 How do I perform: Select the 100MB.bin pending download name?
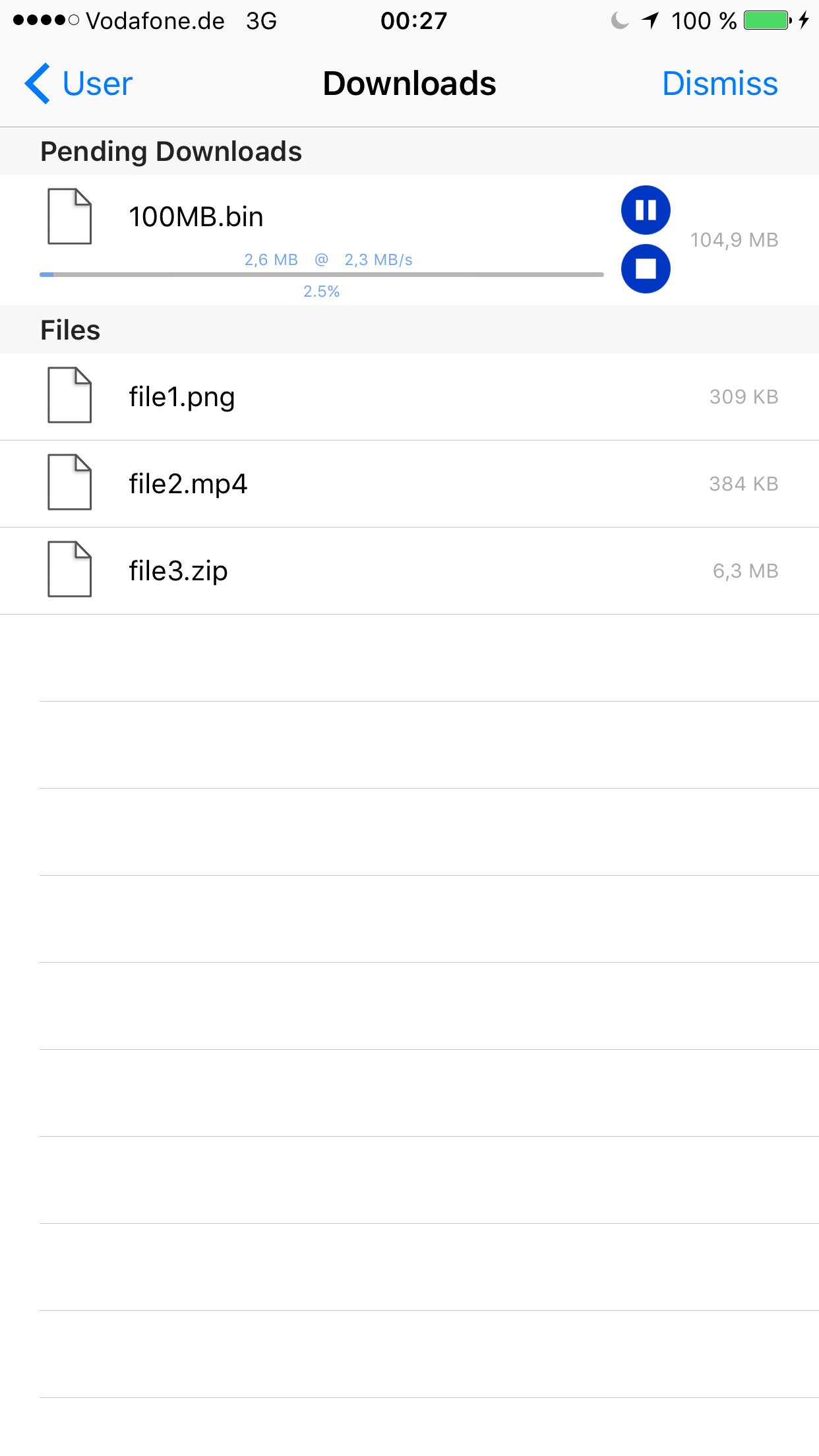196,217
